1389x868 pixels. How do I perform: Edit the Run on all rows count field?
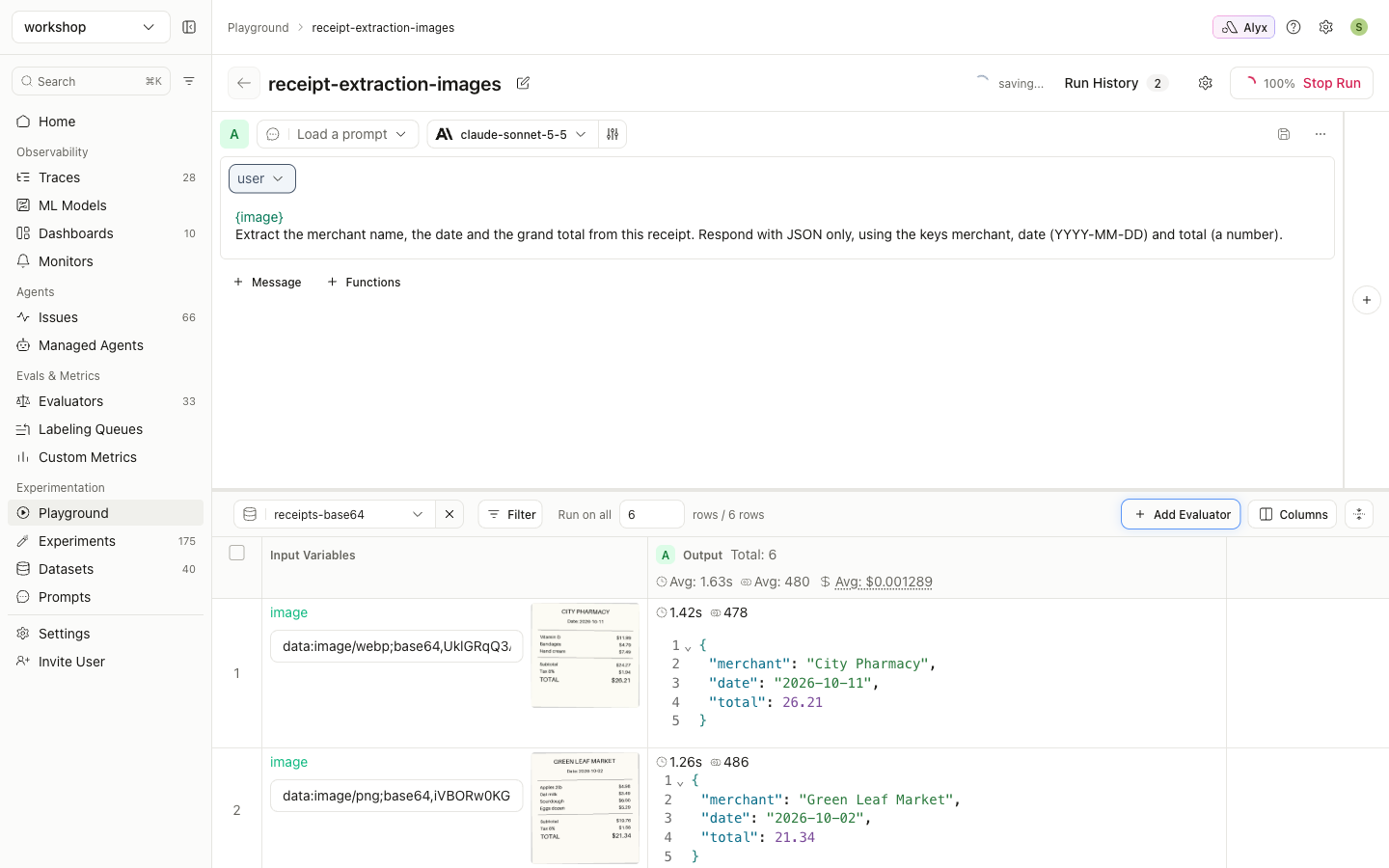point(652,514)
